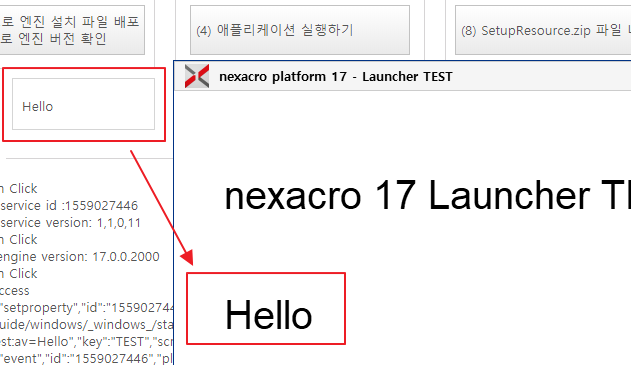Select the launcher window title bar text
The height and width of the screenshot is (365, 631).
point(336,76)
